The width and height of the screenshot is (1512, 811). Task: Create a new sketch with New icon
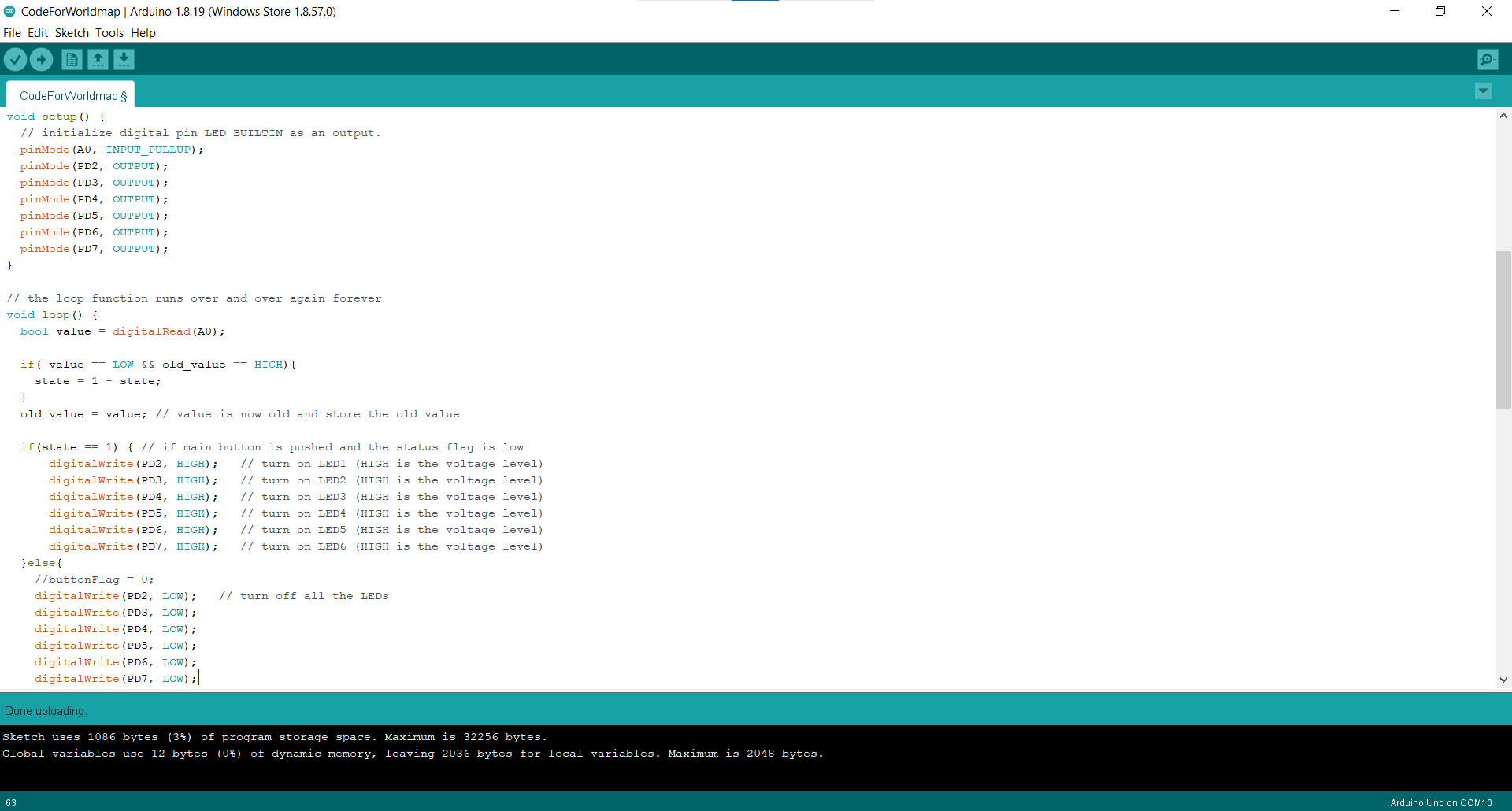tap(72, 59)
